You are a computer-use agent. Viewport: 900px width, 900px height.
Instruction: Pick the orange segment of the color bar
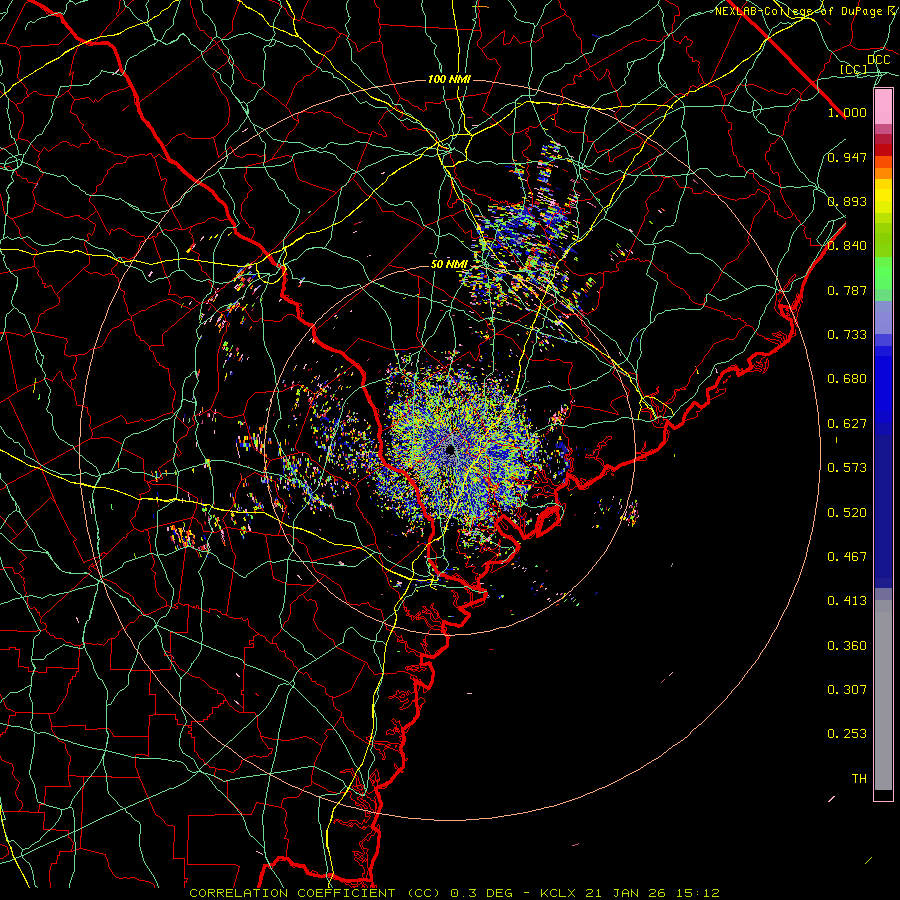coord(883,173)
